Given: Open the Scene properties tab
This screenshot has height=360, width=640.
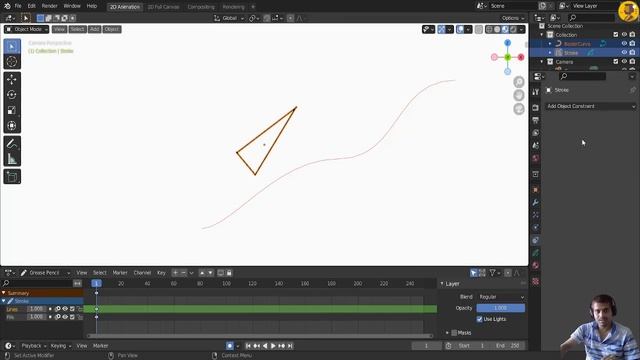Looking at the screenshot, I should point(536,145).
